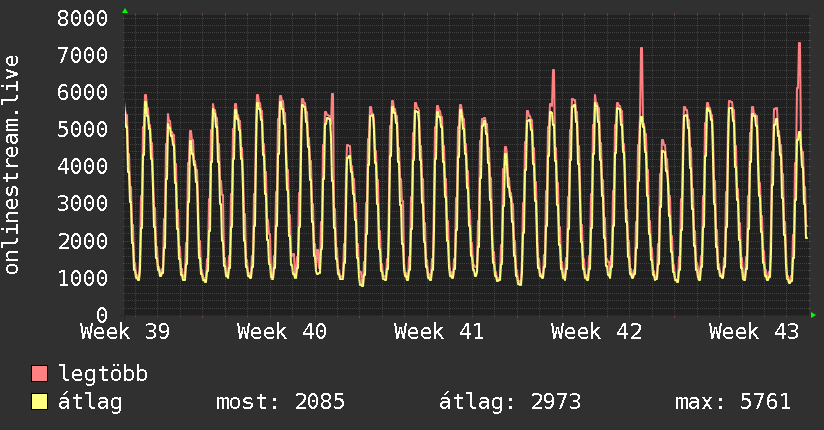Image resolution: width=824 pixels, height=430 pixels.
Task: Select the legtöbb legend label
Action: [103, 373]
